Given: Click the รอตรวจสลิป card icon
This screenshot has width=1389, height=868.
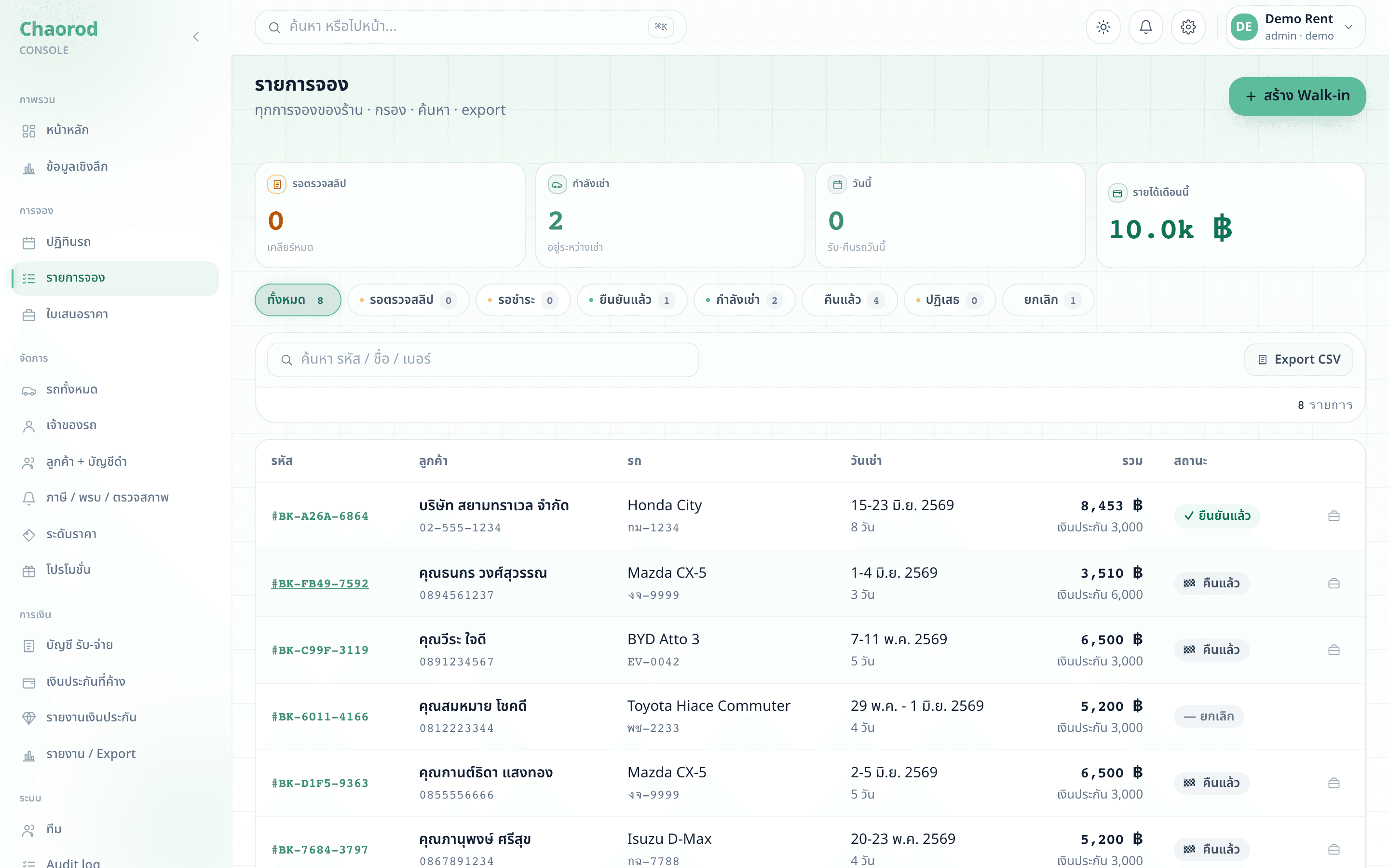Looking at the screenshot, I should pyautogui.click(x=277, y=184).
